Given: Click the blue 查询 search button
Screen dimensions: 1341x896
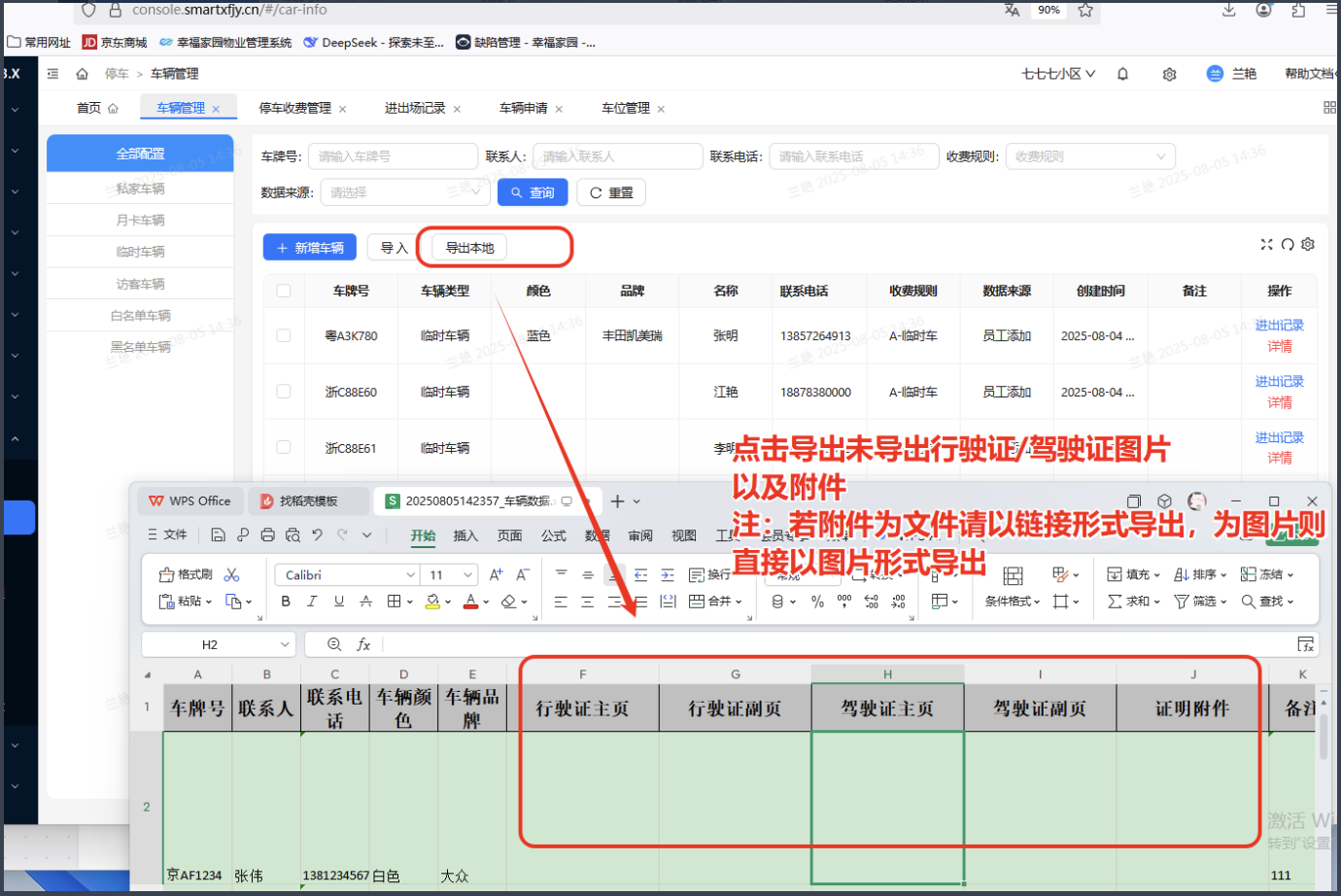Looking at the screenshot, I should tap(533, 192).
